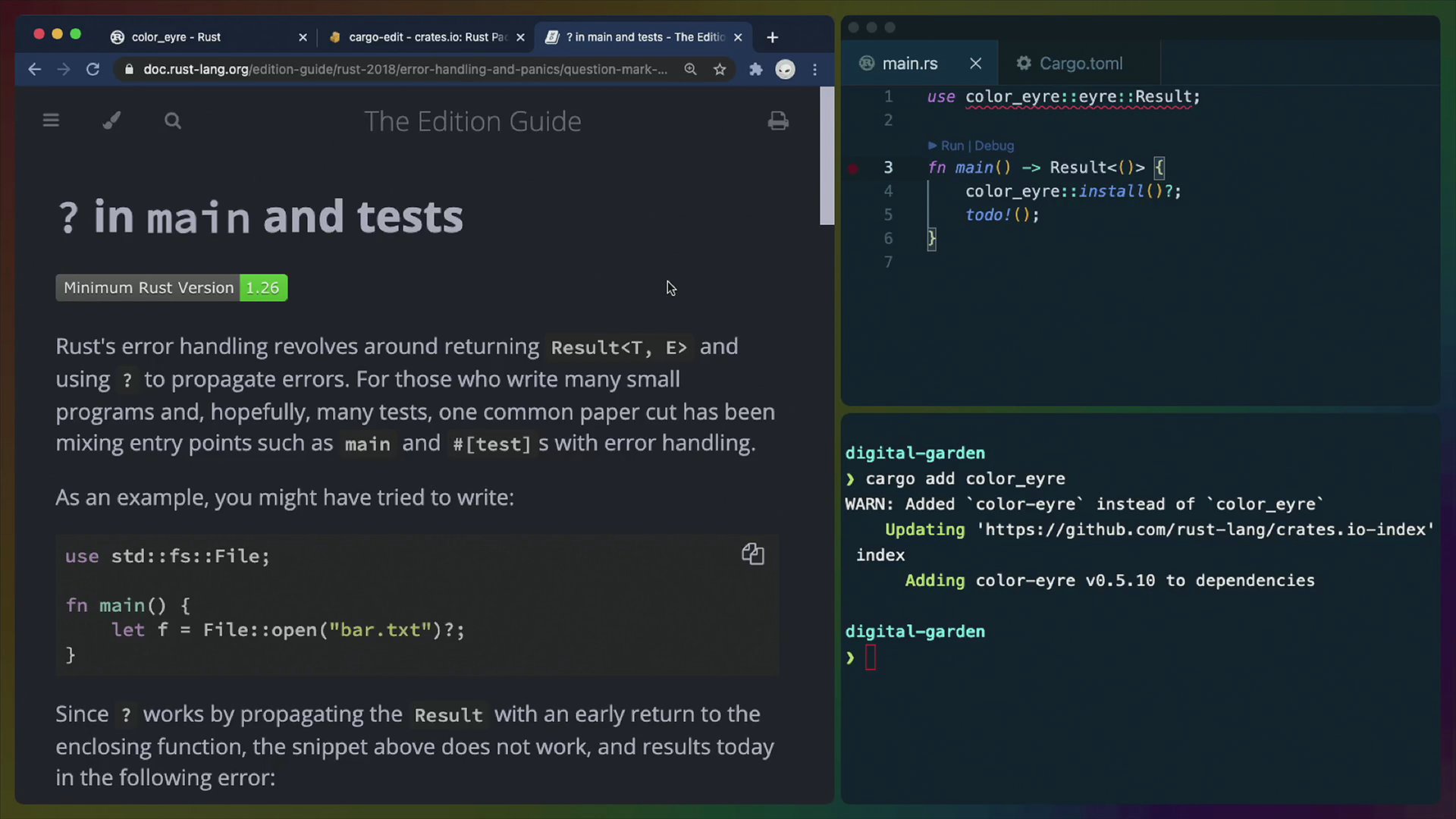The image size is (1456, 819).
Task: Close the color_eyre - Rust tab
Action: (303, 37)
